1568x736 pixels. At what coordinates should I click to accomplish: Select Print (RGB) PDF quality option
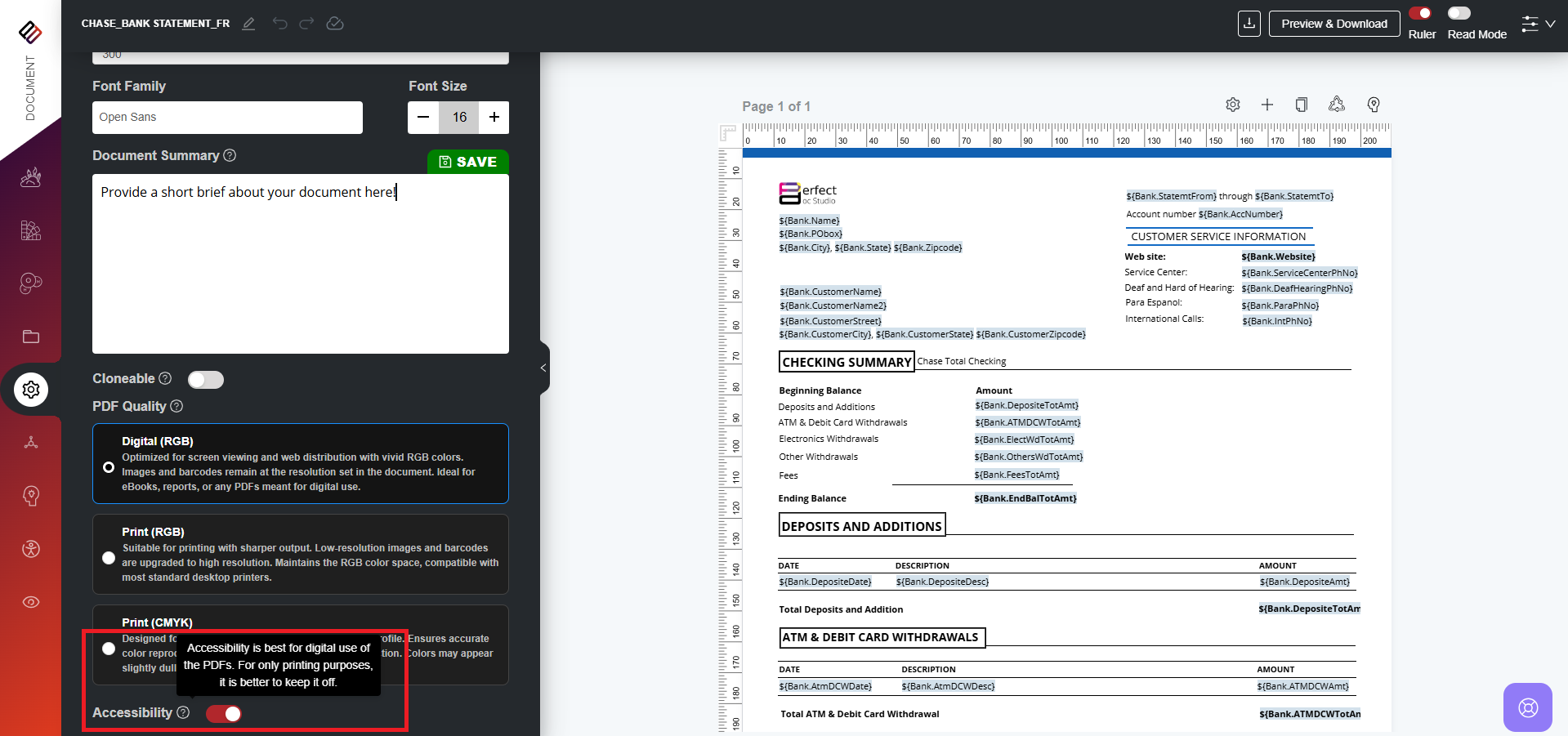[x=109, y=558]
